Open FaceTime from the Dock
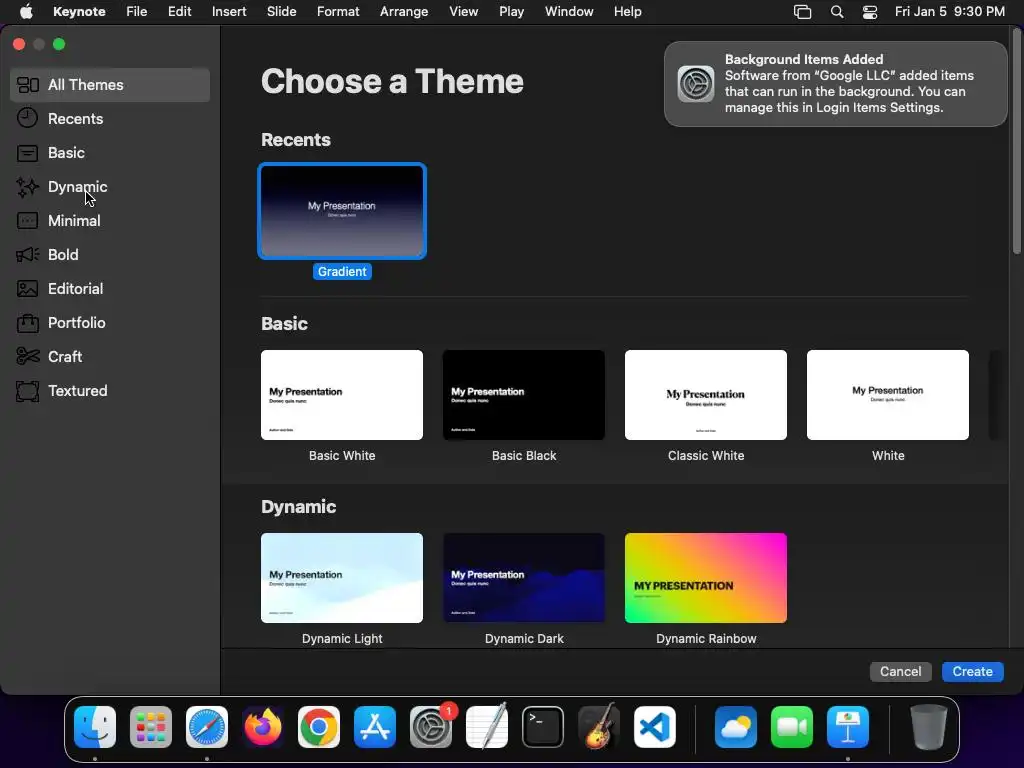1024x768 pixels. (x=792, y=727)
